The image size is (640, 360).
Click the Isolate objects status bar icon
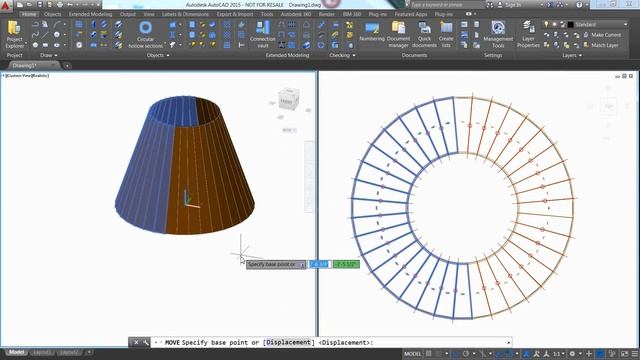[x=612, y=353]
